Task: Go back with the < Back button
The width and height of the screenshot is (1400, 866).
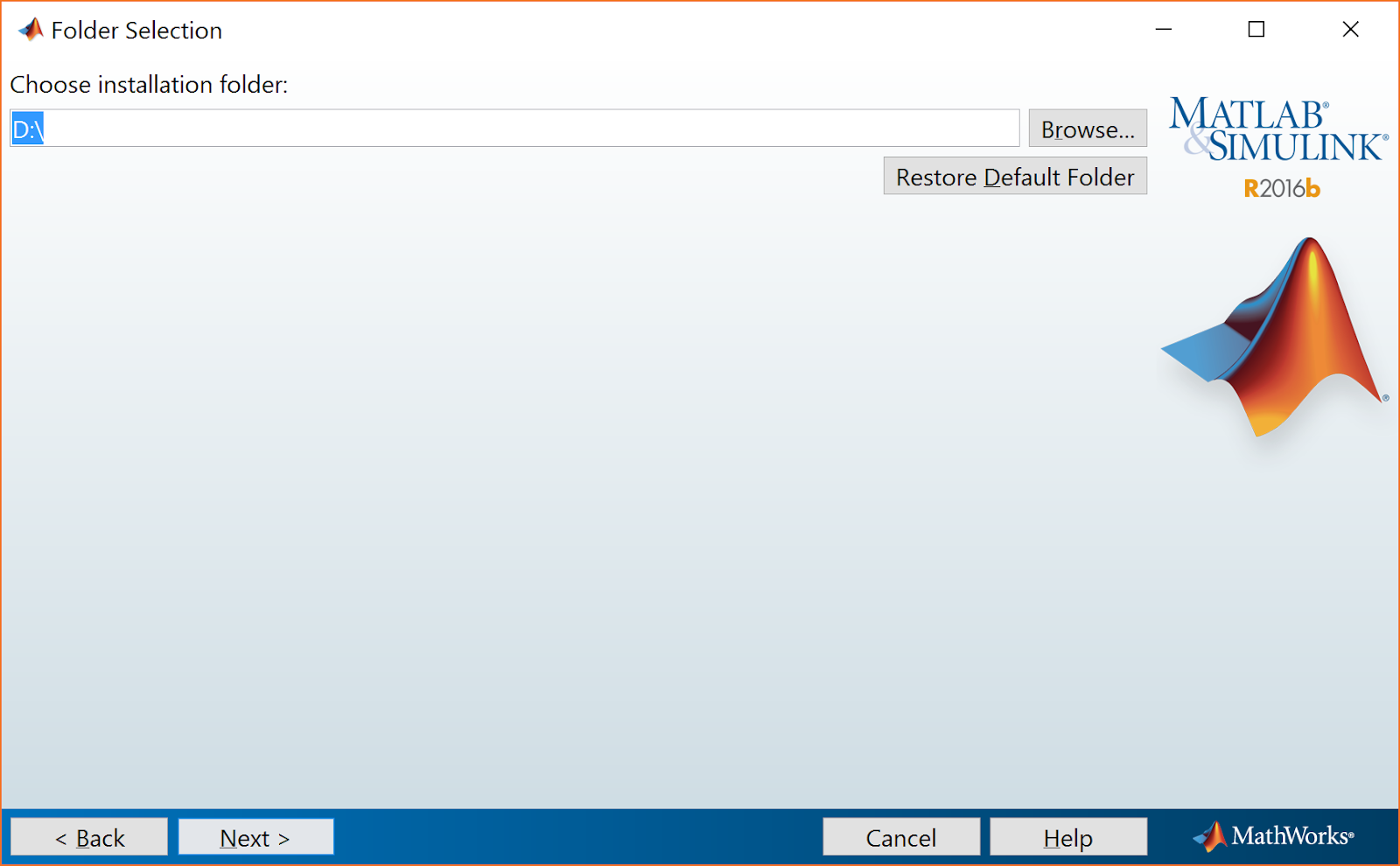Action: [89, 837]
